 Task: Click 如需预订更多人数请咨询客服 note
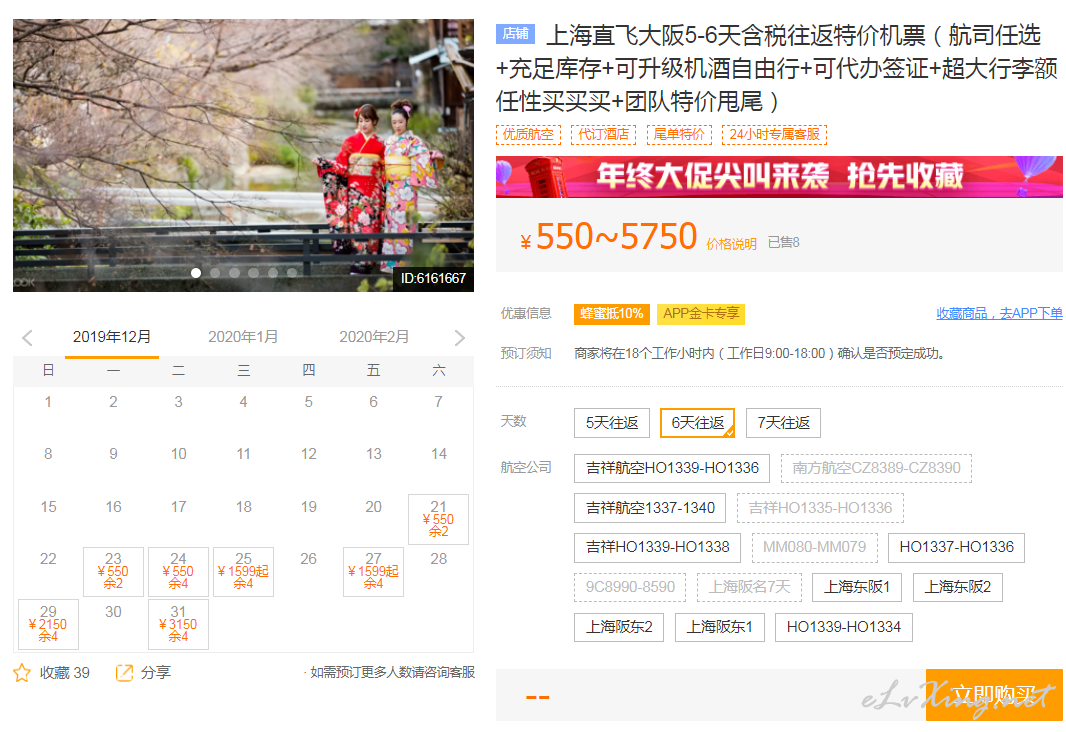[x=390, y=672]
